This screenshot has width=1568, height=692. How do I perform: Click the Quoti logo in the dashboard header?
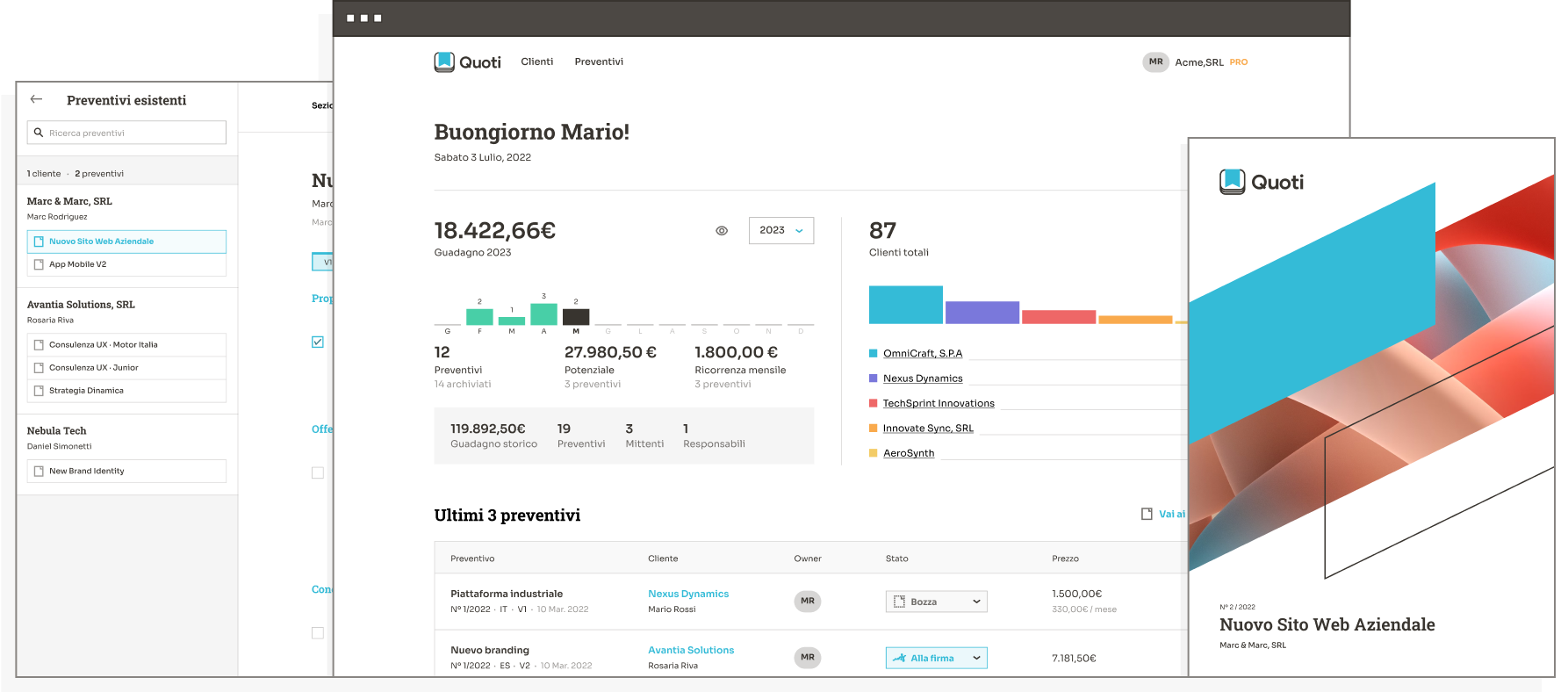click(x=467, y=62)
